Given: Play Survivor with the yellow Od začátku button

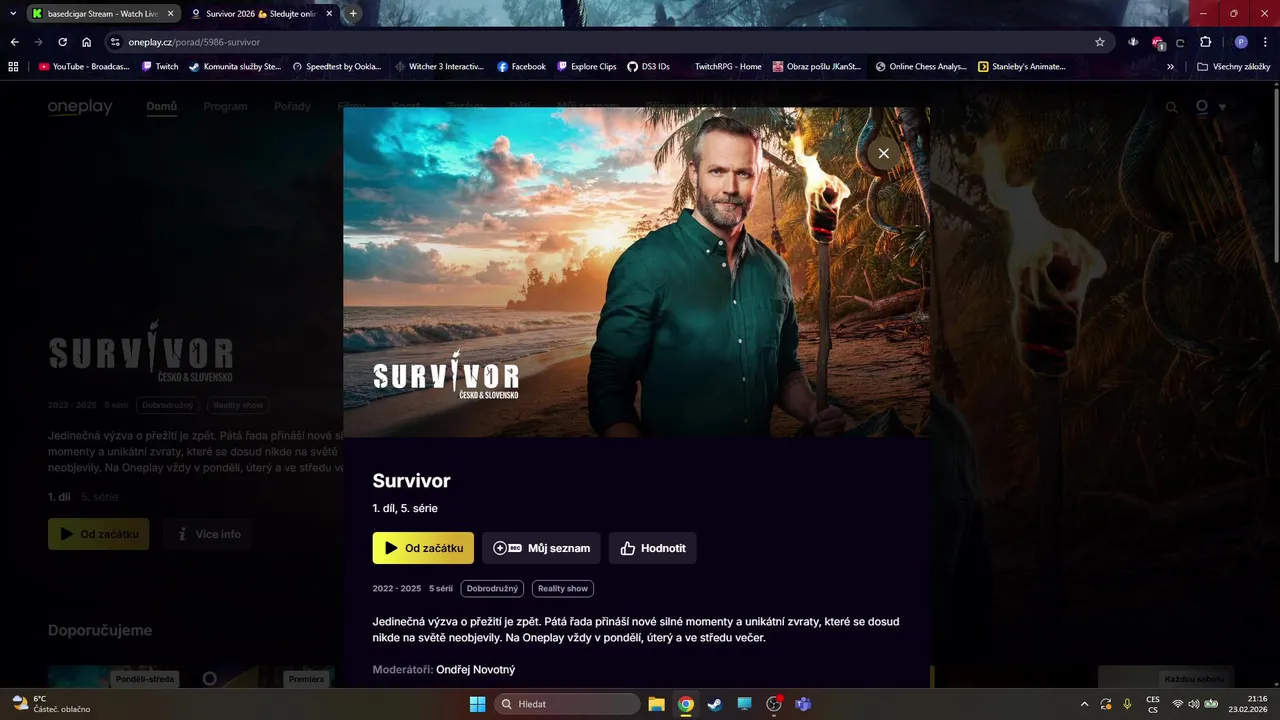Looking at the screenshot, I should 423,548.
